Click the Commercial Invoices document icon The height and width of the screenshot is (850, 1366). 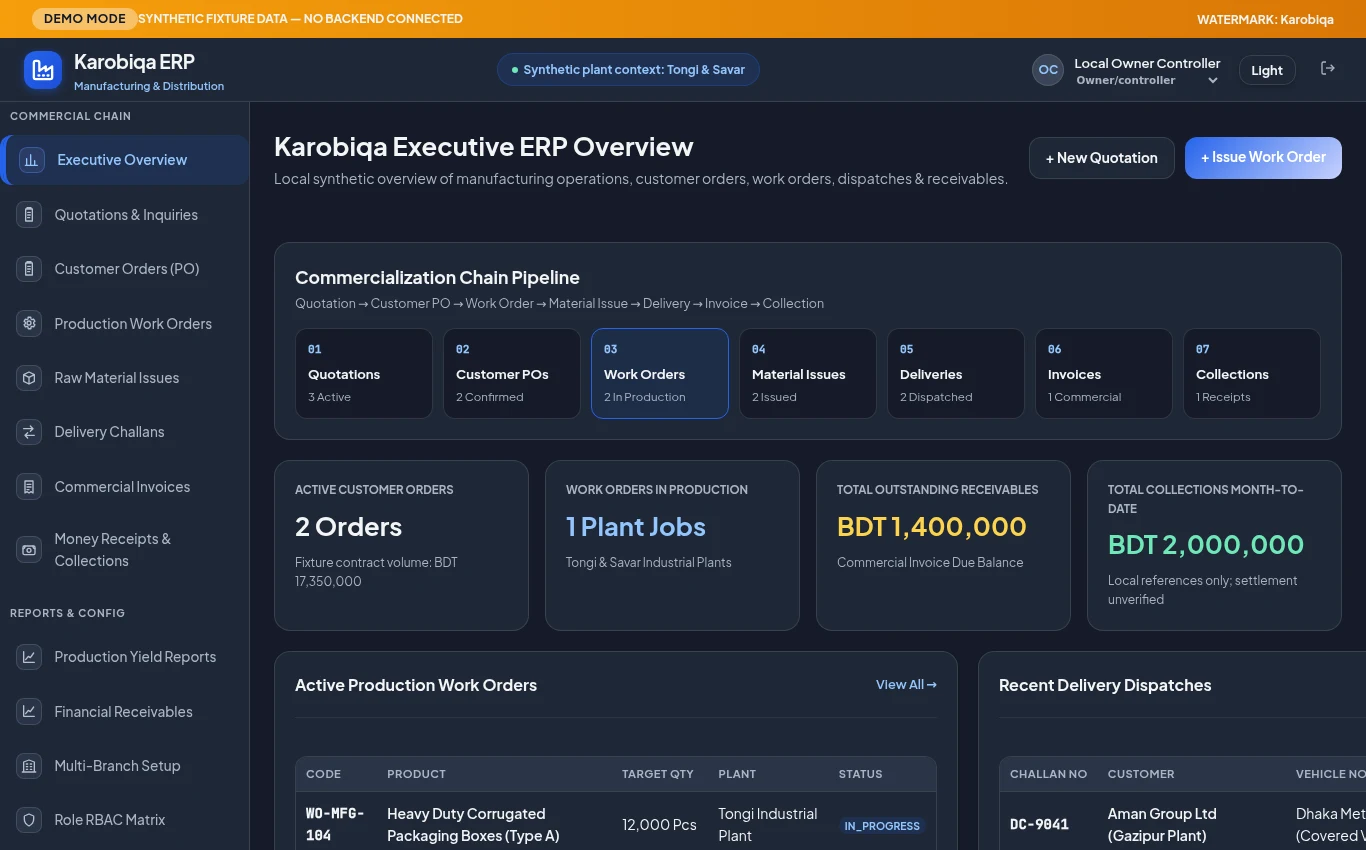point(29,487)
